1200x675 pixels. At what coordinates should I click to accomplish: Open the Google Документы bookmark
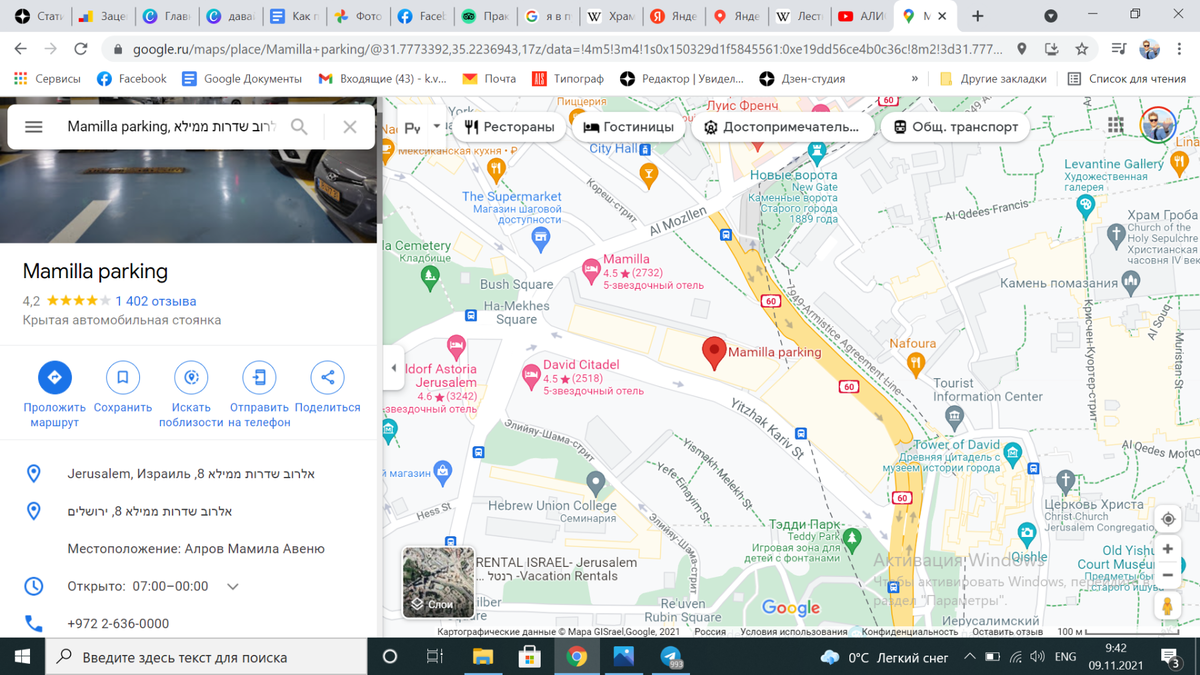(x=242, y=78)
